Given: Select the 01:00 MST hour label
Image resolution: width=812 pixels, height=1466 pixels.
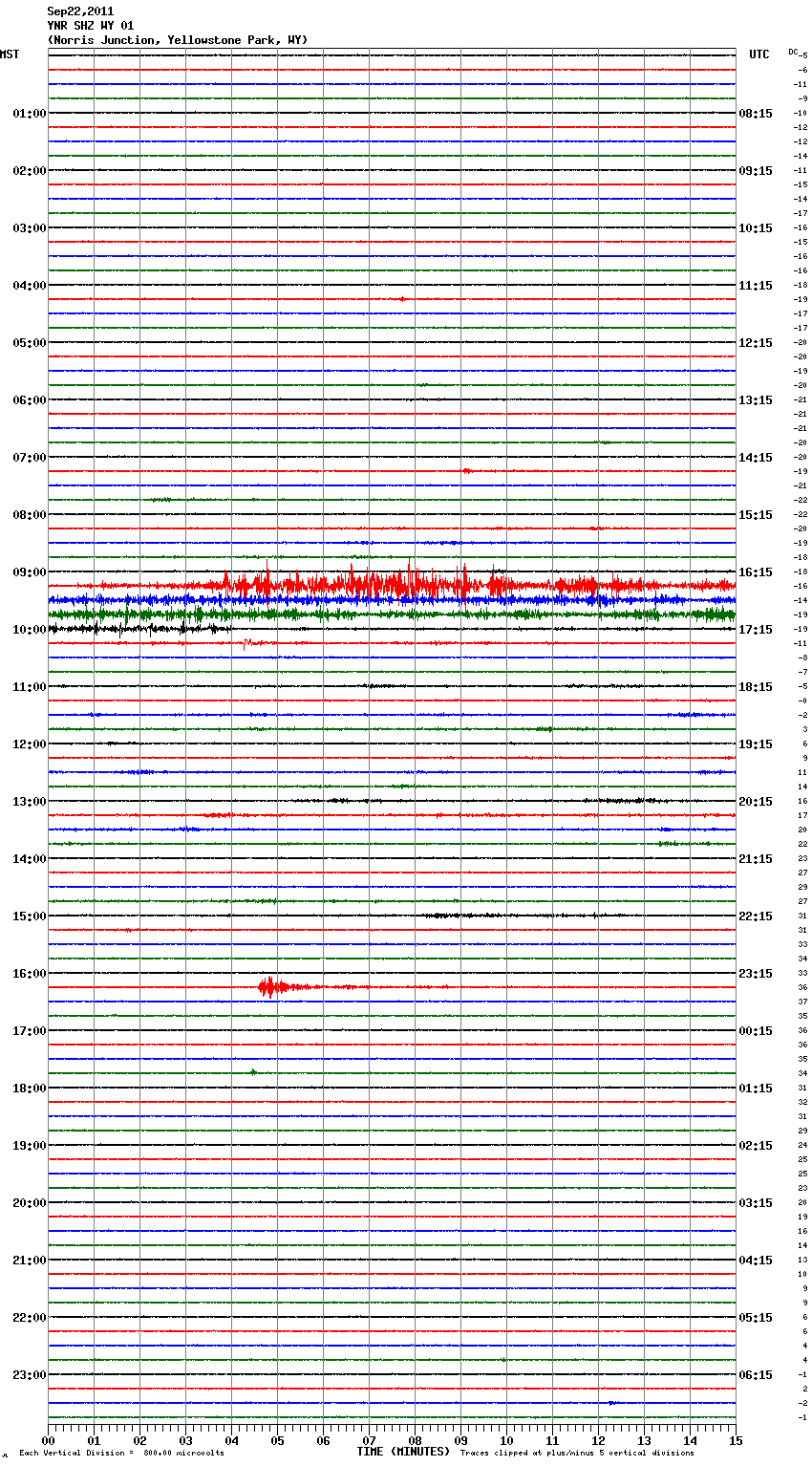Looking at the screenshot, I should [30, 114].
